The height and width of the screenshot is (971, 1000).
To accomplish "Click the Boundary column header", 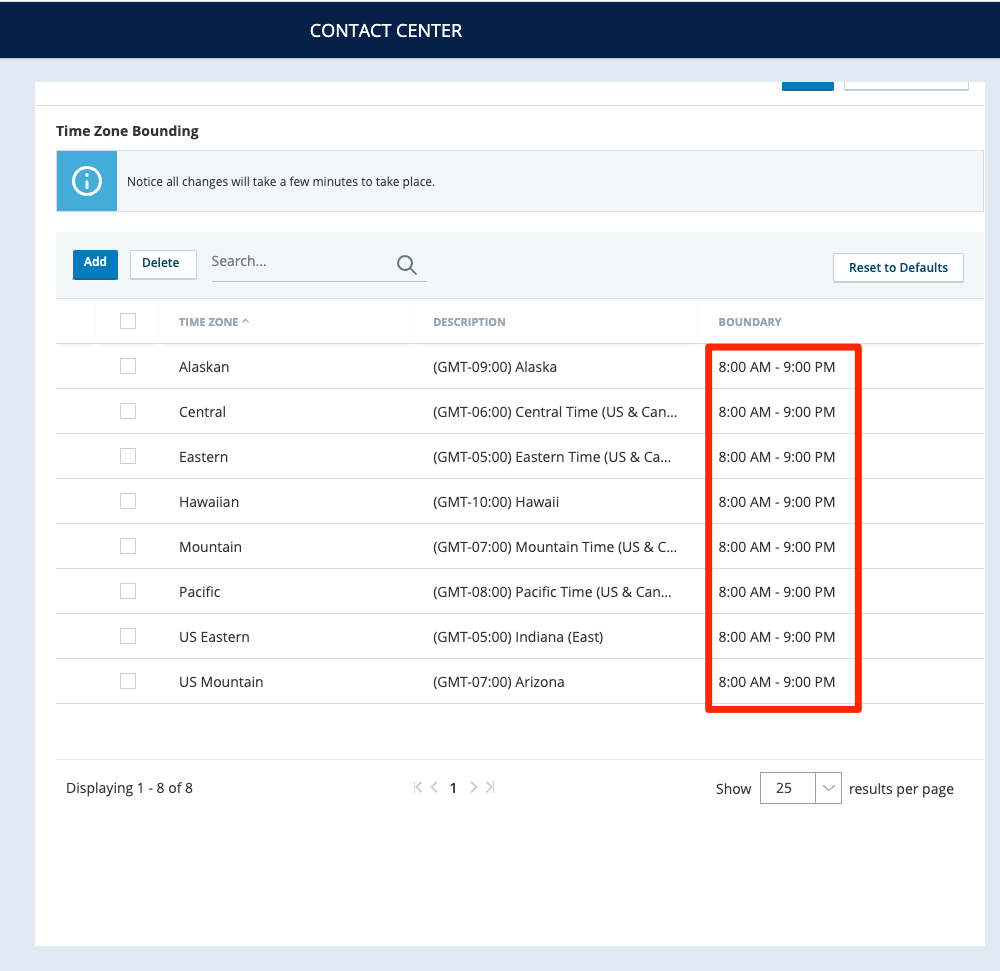I will click(x=750, y=322).
